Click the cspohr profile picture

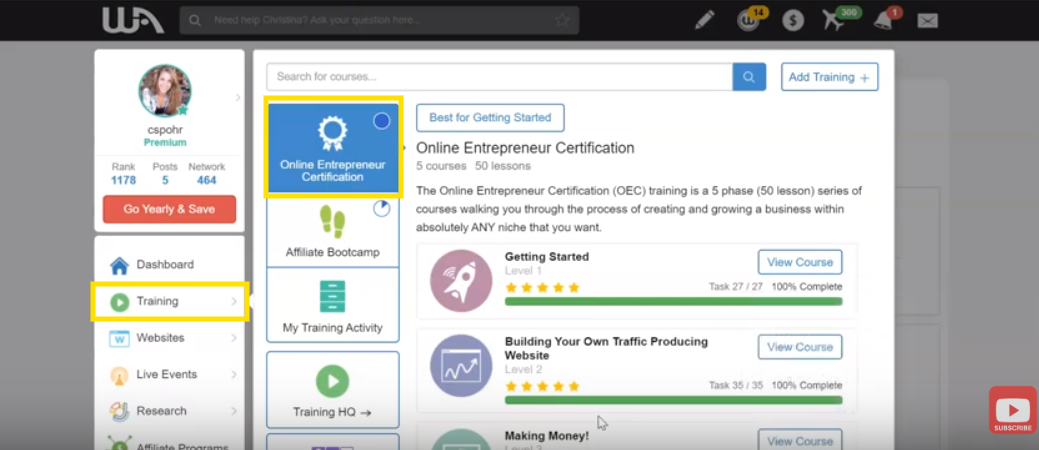(x=165, y=91)
